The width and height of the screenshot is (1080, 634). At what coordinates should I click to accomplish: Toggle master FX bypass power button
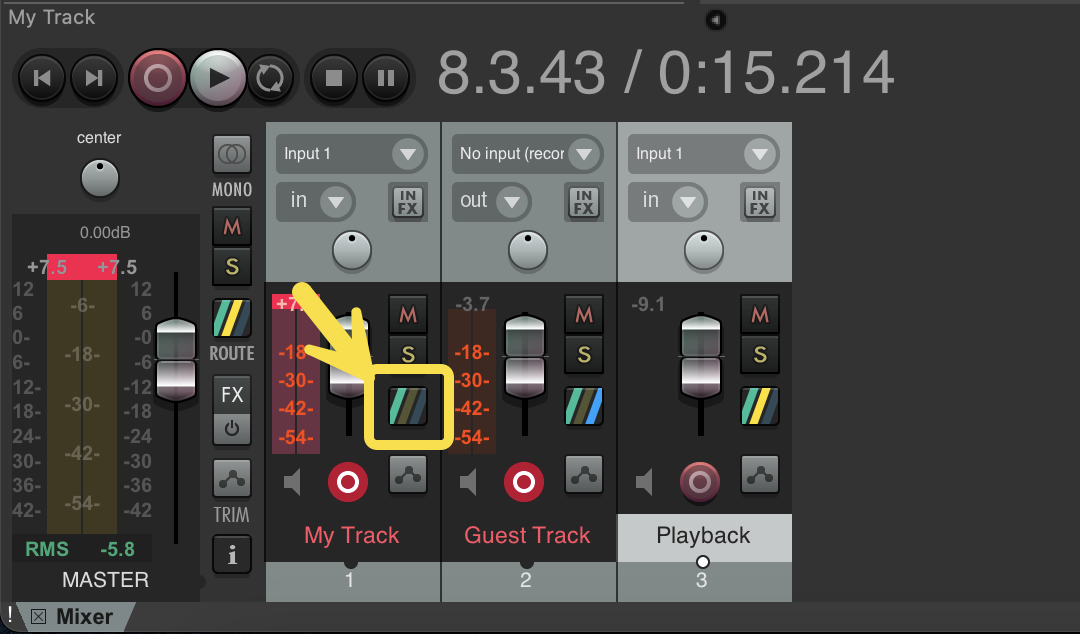[232, 428]
